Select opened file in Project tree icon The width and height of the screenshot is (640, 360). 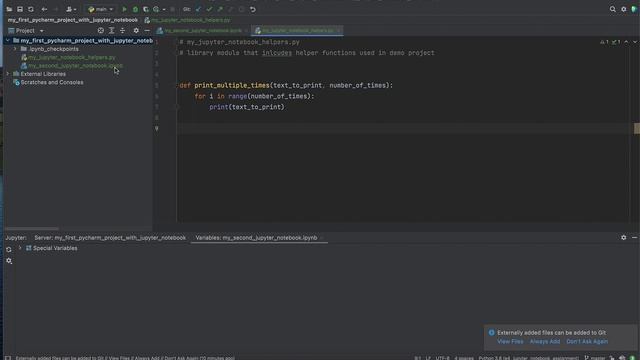click(x=101, y=31)
